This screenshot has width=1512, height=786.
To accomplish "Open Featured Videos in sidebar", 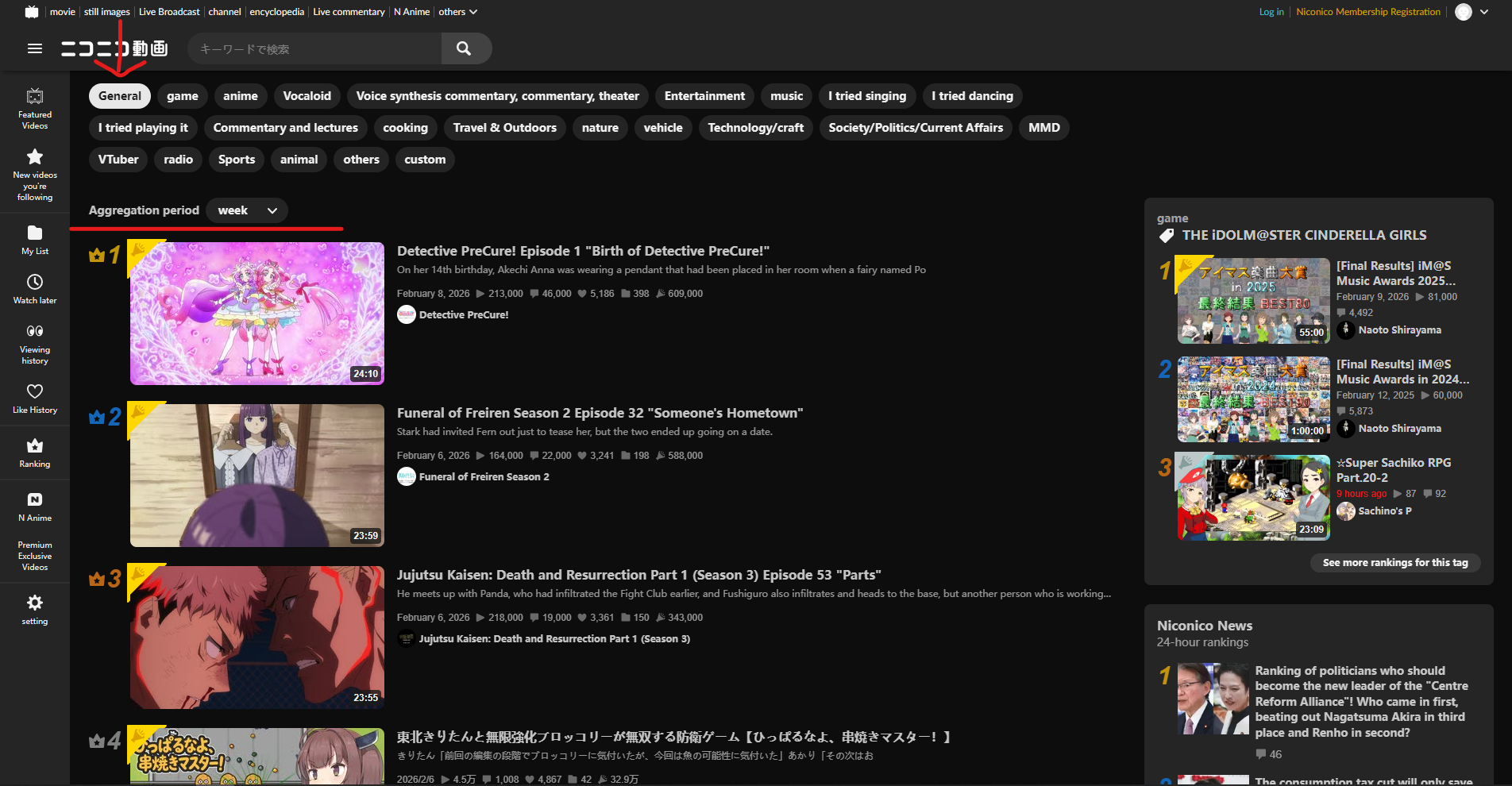I will (x=35, y=108).
